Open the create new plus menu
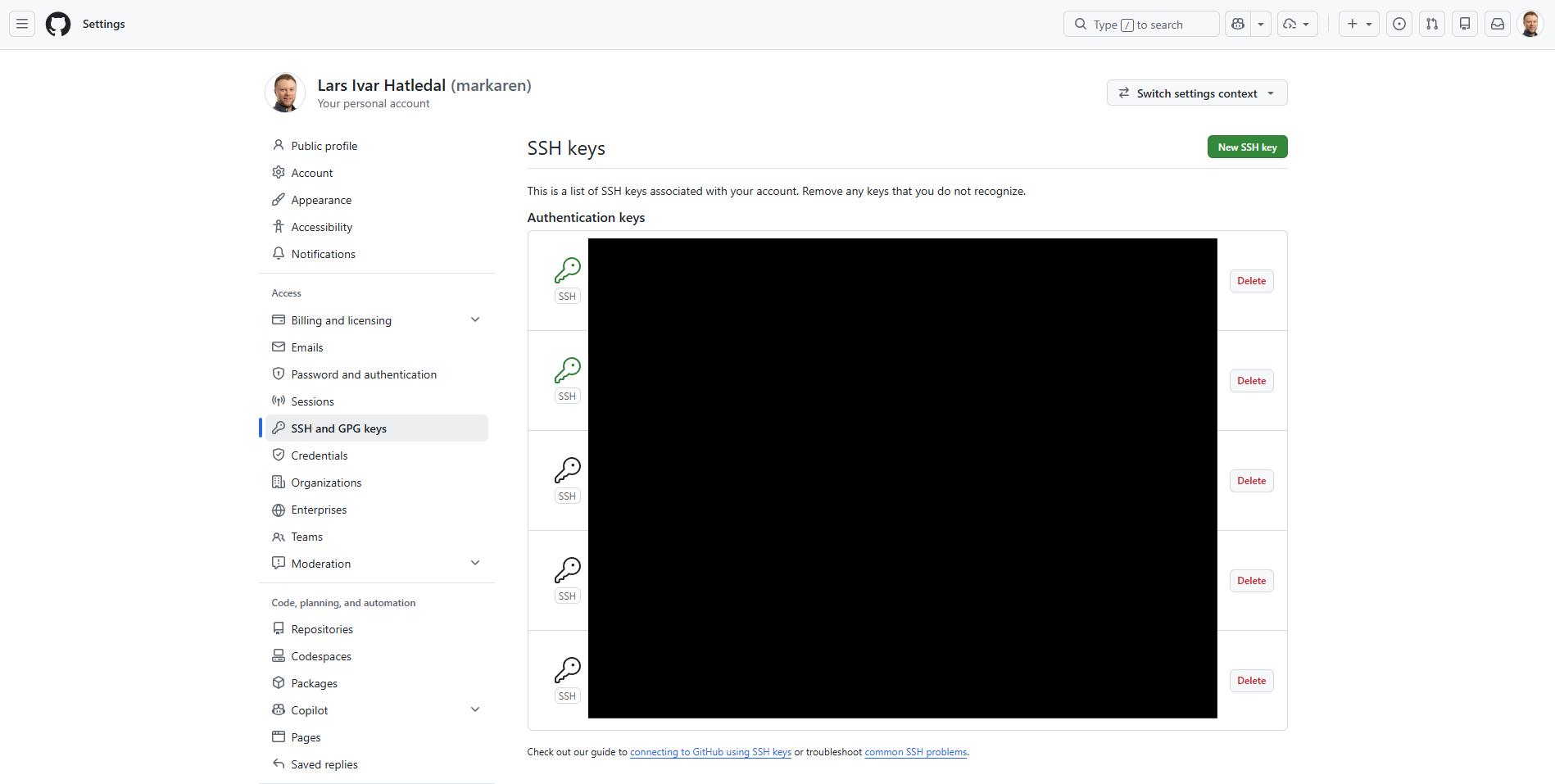The image size is (1555, 784). tap(1359, 24)
